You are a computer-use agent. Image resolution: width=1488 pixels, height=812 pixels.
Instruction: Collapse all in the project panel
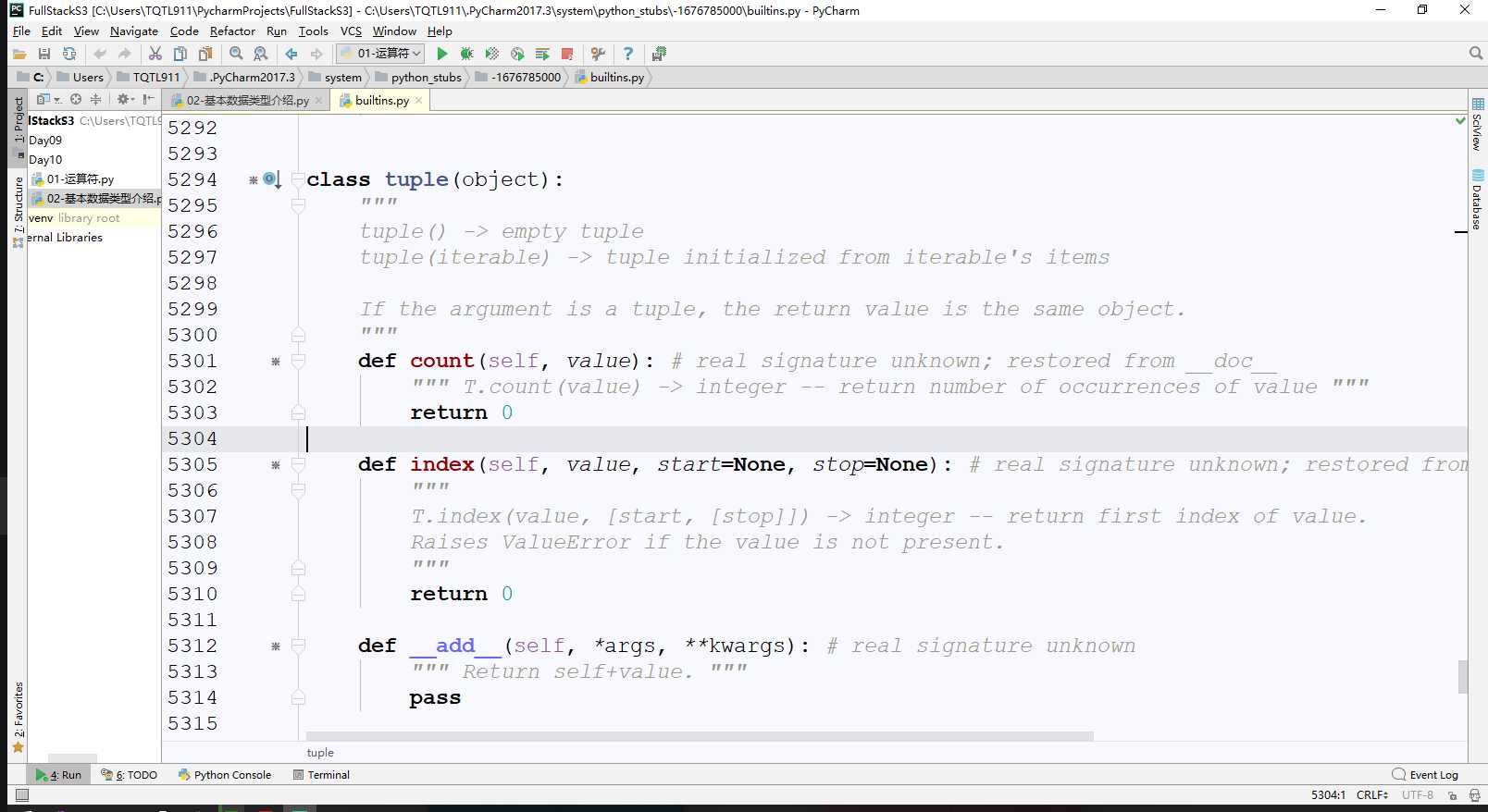click(95, 99)
